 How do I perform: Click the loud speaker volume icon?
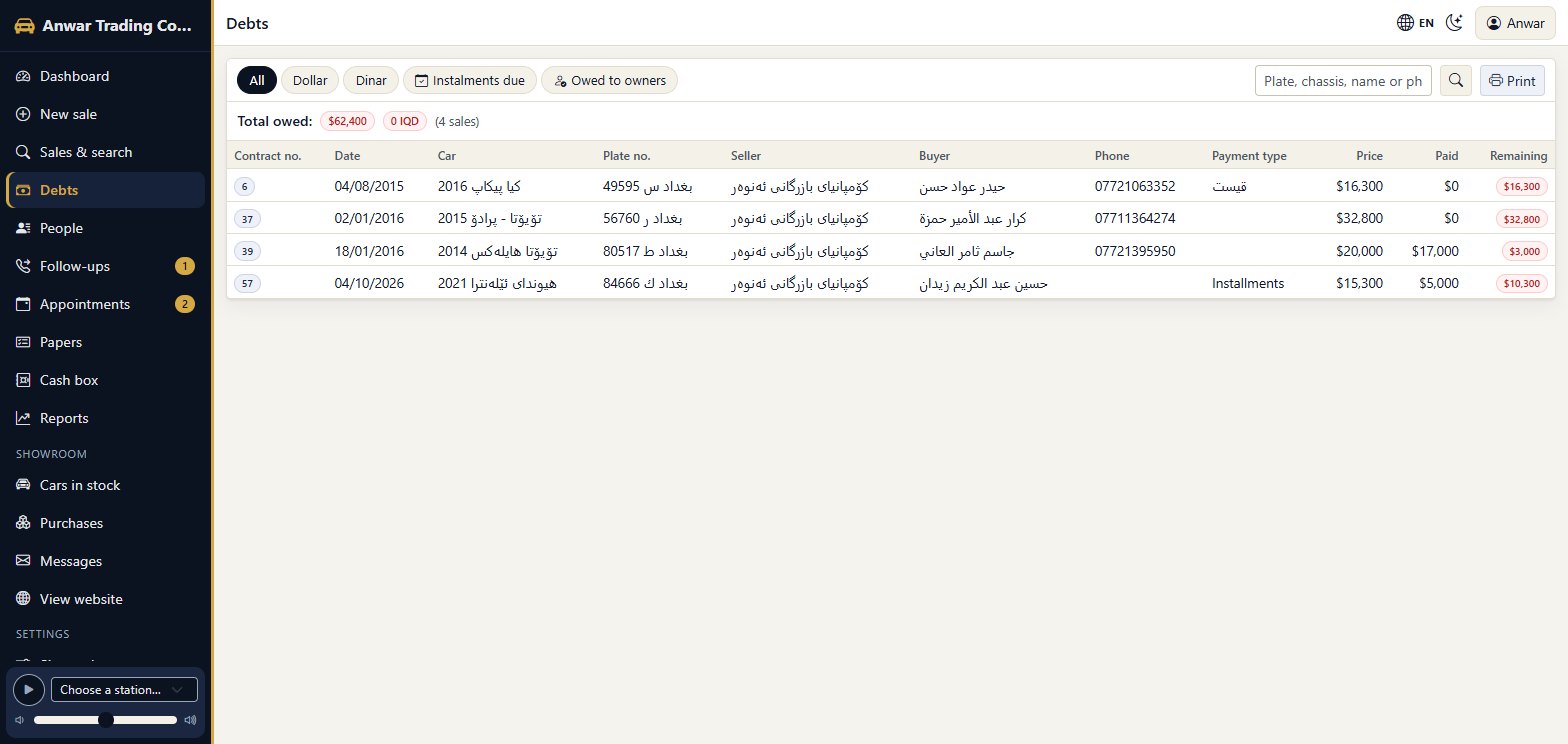(x=190, y=720)
